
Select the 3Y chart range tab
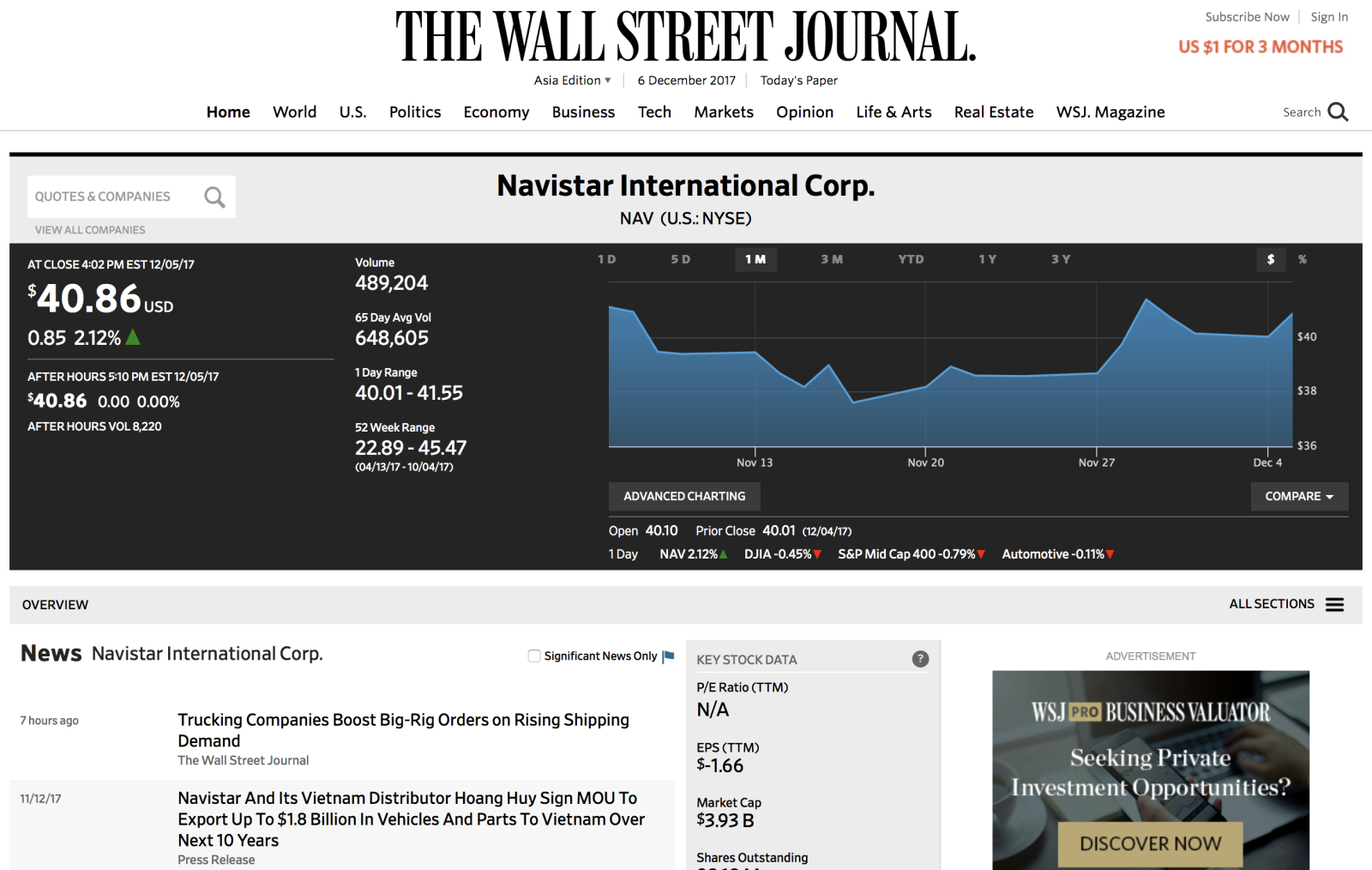point(1061,259)
